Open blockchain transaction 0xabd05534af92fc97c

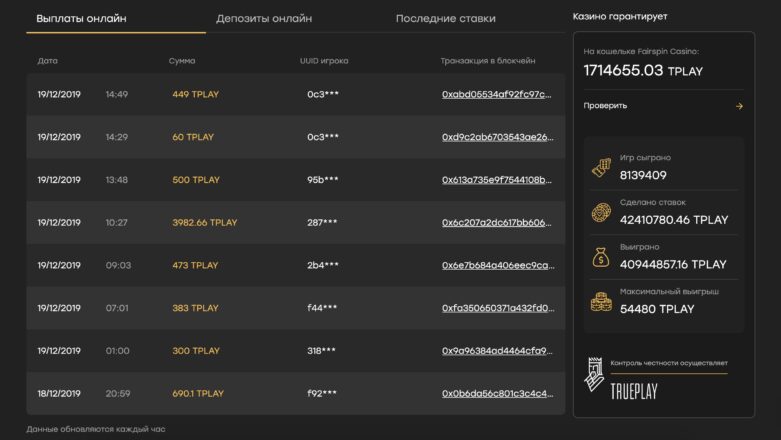[496, 95]
